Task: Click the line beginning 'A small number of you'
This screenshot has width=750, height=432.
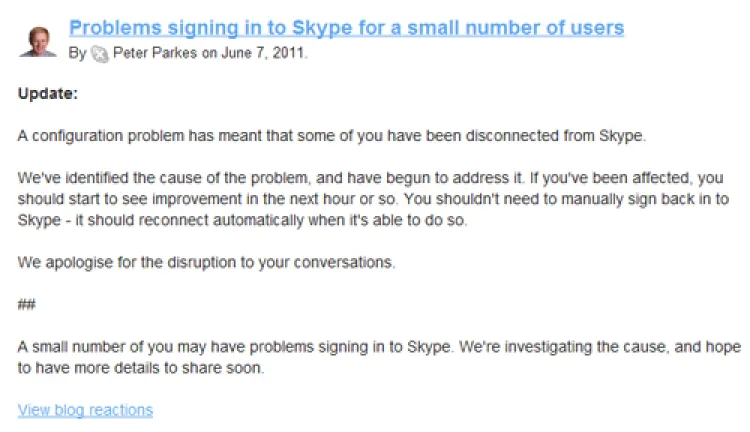Action: click(x=379, y=346)
